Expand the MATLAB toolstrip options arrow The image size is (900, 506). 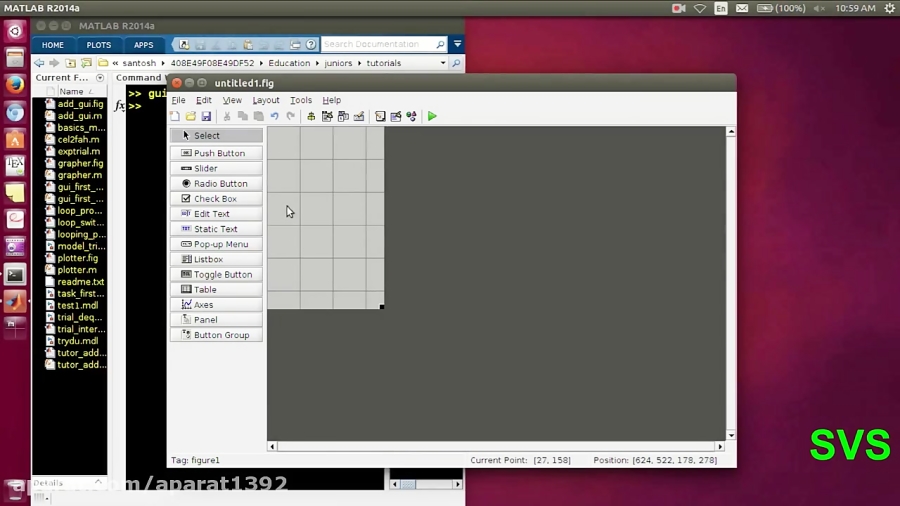pos(457,44)
